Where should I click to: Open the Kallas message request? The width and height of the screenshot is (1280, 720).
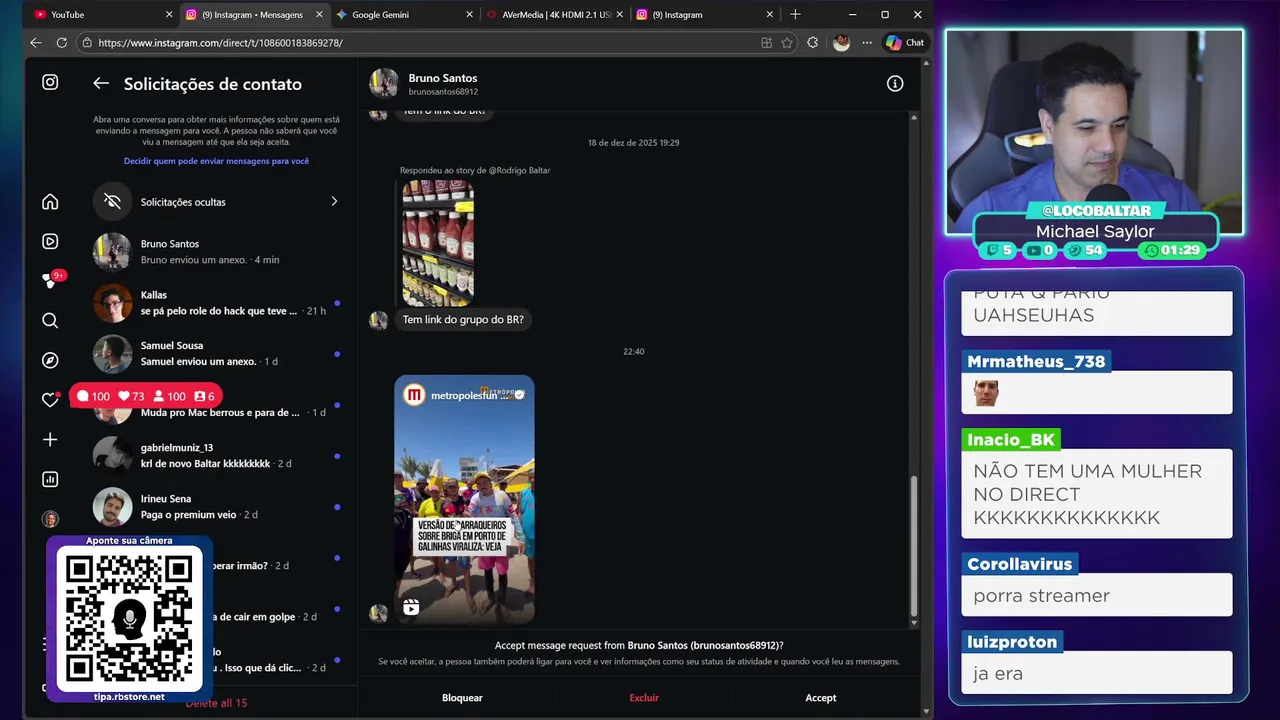click(216, 303)
